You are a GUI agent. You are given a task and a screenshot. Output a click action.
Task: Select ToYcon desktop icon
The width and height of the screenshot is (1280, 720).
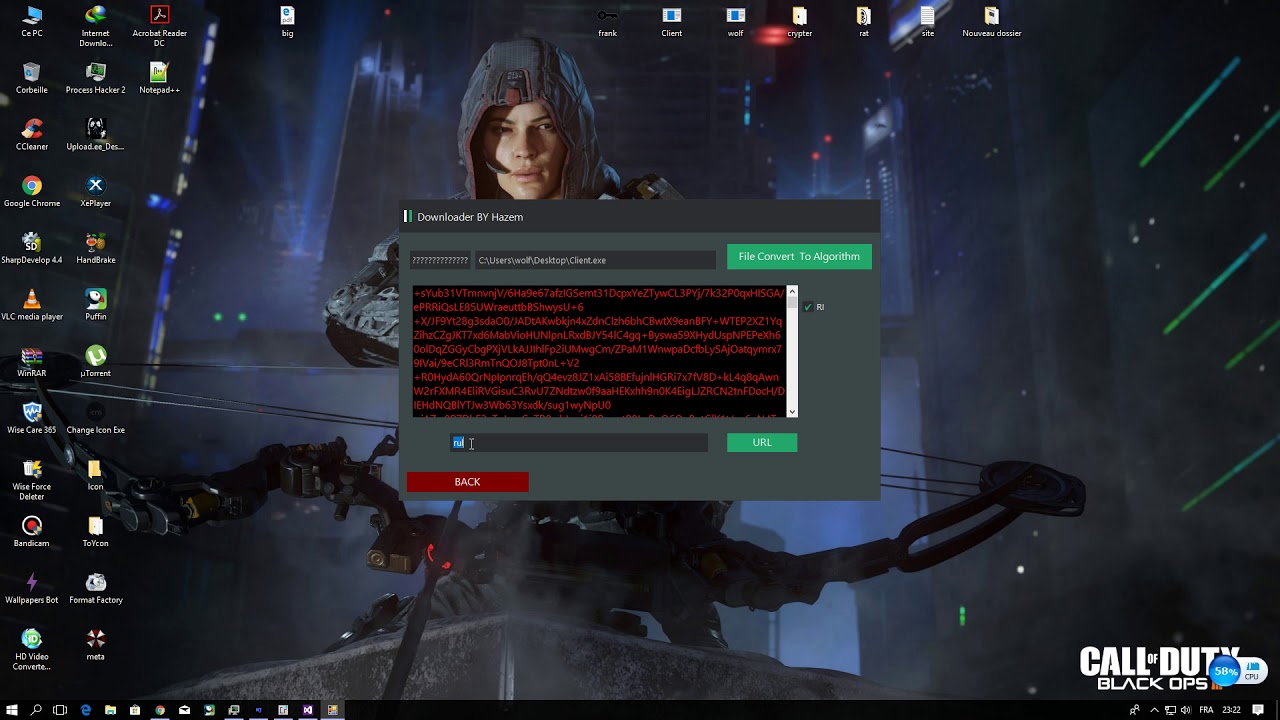point(96,532)
